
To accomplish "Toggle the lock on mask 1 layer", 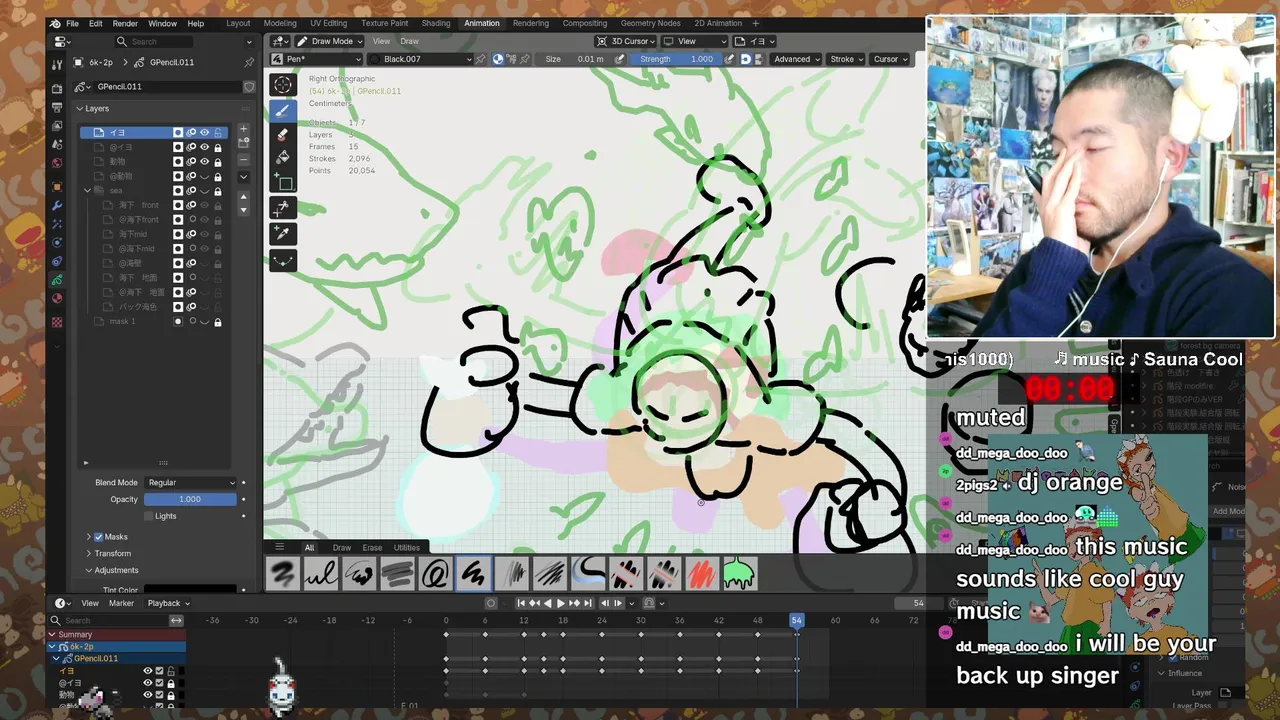I will [218, 321].
